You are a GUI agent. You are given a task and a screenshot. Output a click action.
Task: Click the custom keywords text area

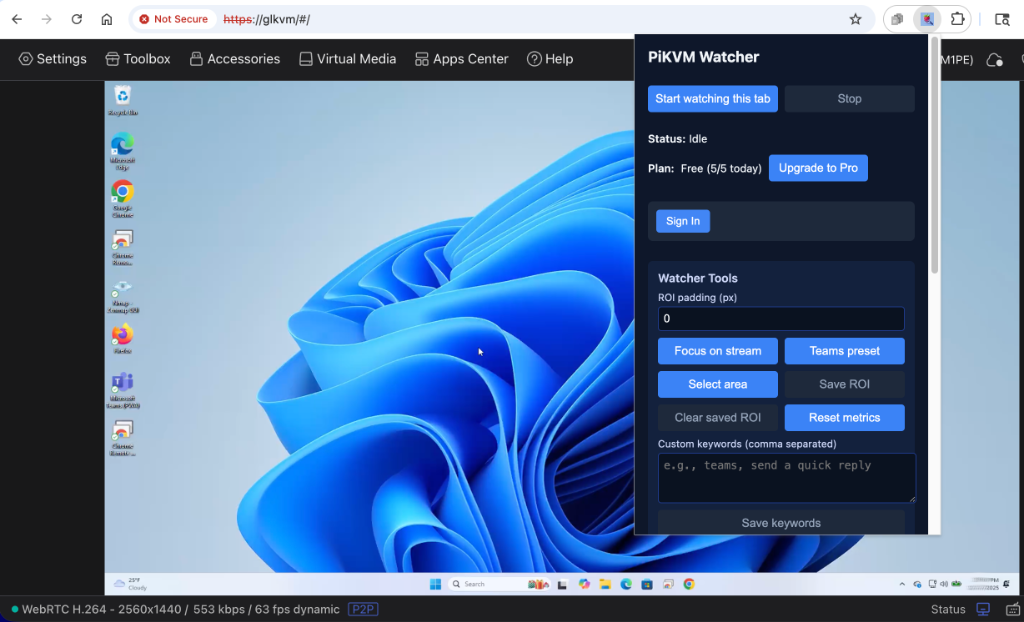pos(786,477)
